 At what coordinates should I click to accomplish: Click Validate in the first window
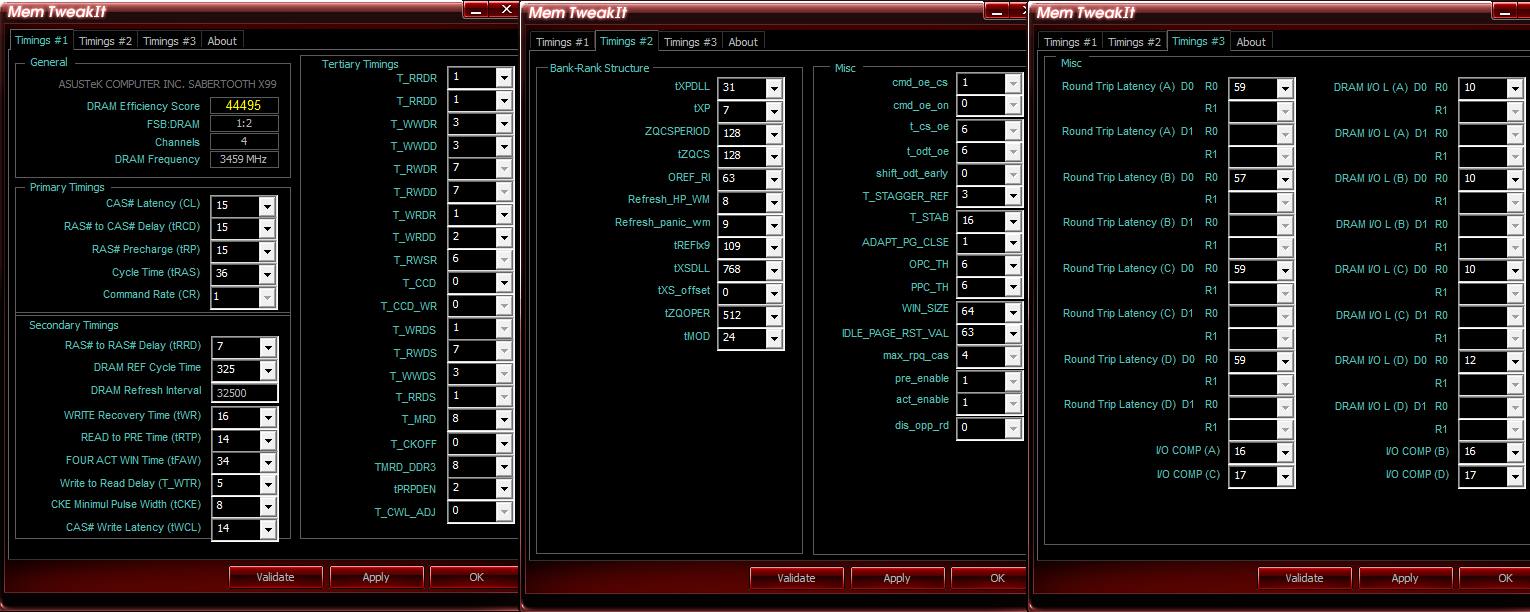point(275,577)
